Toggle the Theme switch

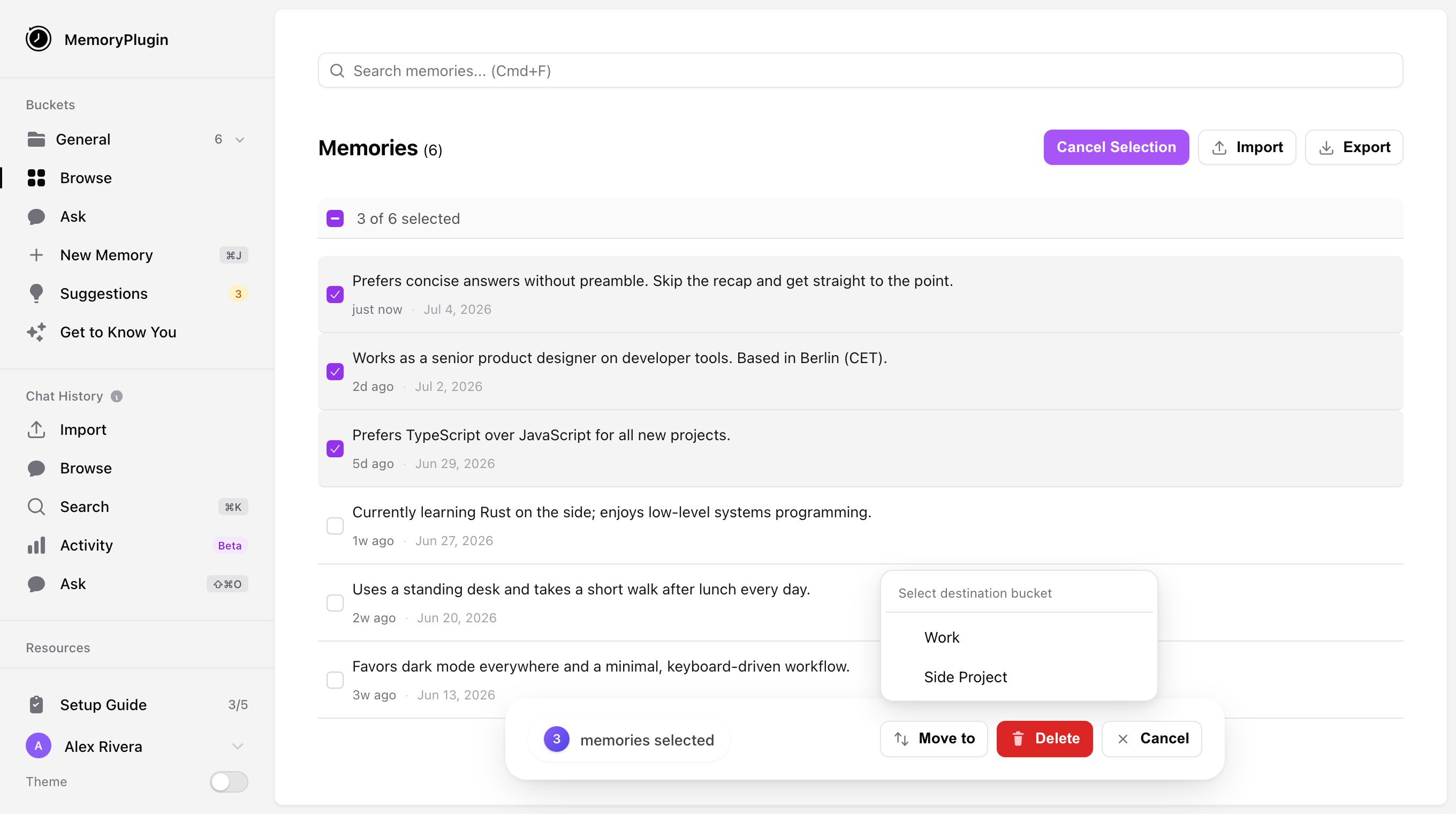(229, 782)
